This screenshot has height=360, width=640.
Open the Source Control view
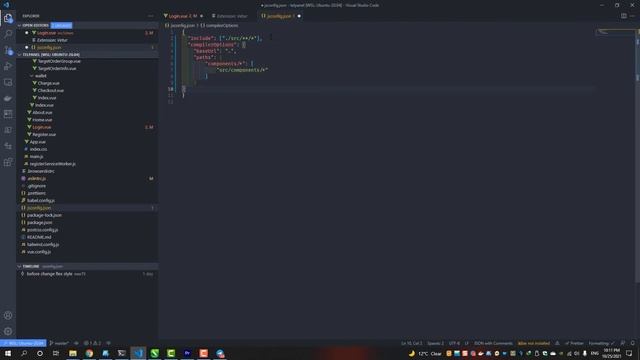tap(8, 50)
